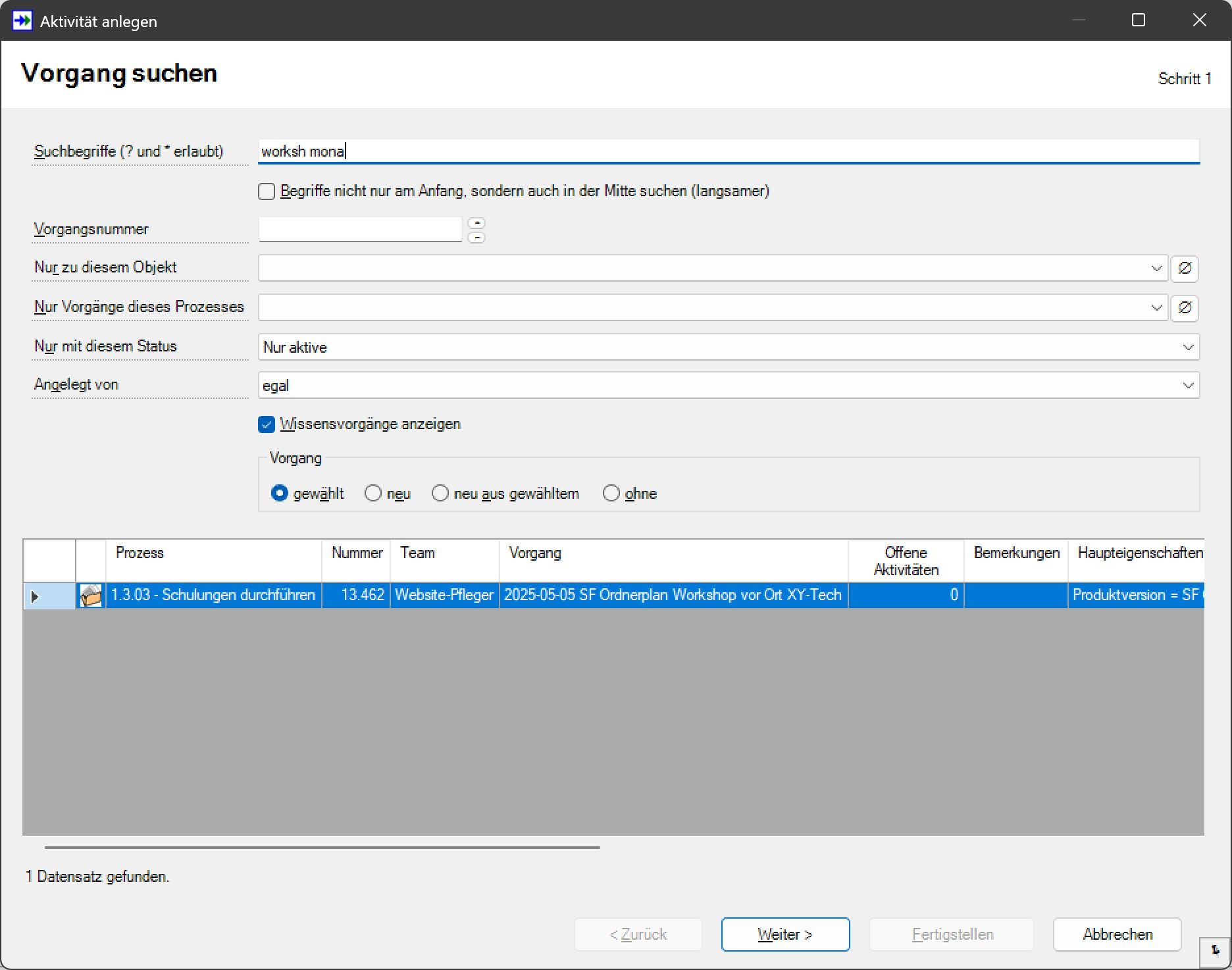Select 'neu aus gewähltem' radio option
This screenshot has height=970, width=1232.
click(x=440, y=493)
